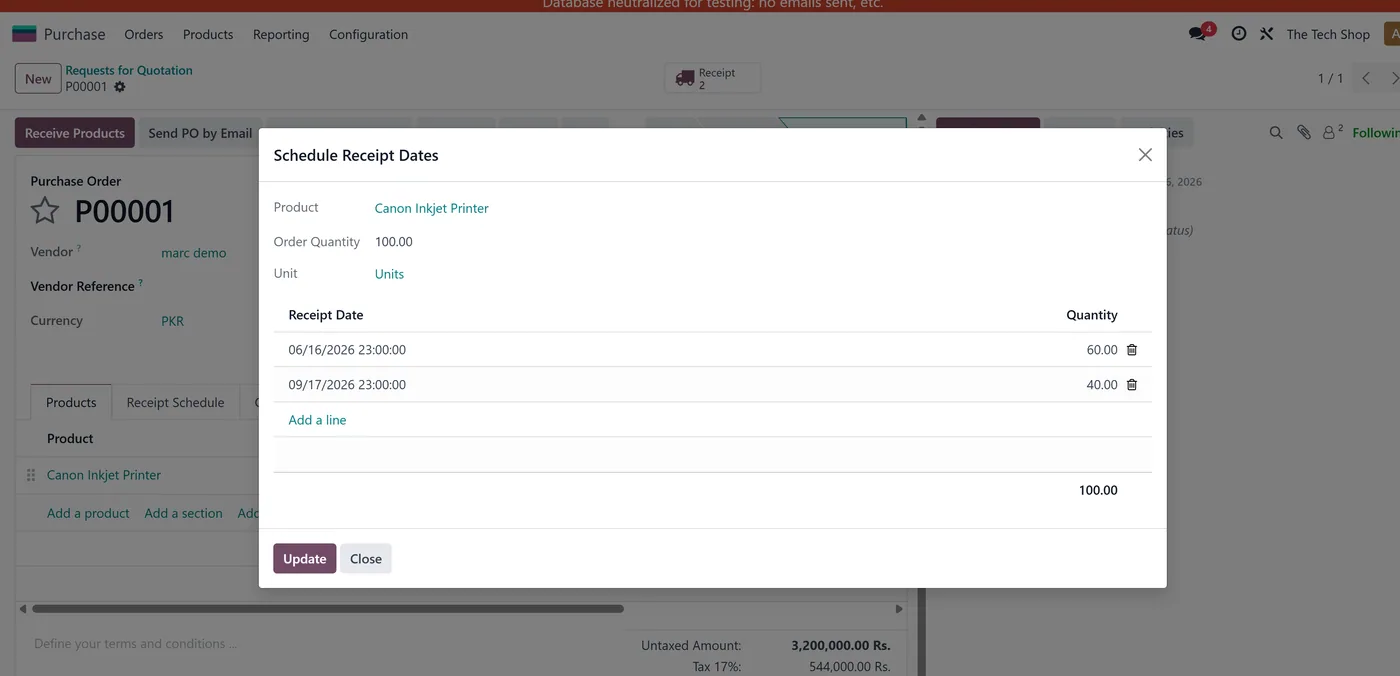Open the Configuration menu

coord(368,34)
